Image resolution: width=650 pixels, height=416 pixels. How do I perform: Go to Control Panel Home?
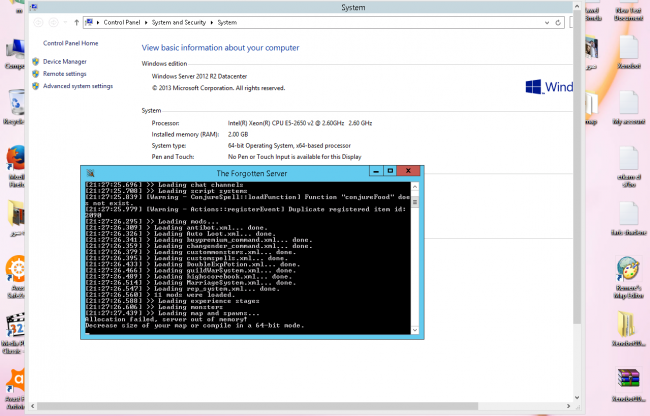(70, 43)
